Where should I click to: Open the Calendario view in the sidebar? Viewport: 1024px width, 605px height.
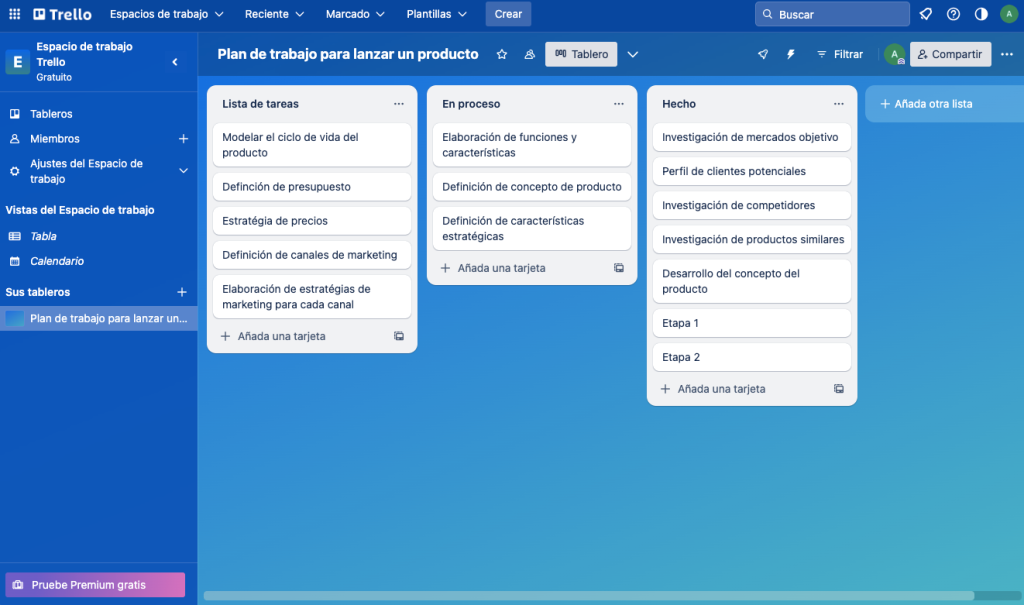57,261
